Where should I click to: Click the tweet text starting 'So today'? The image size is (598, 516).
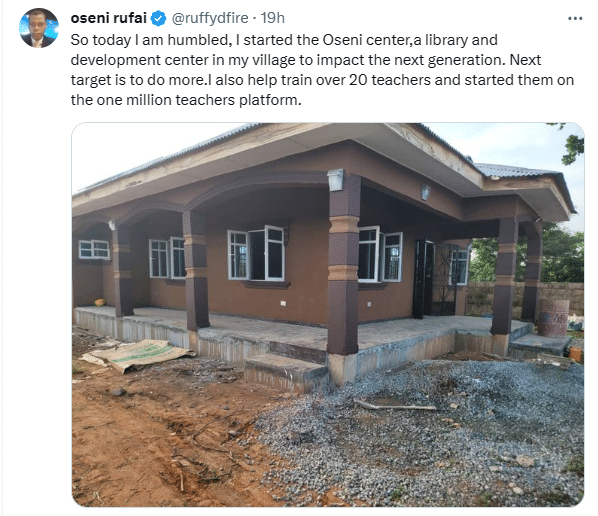point(322,70)
